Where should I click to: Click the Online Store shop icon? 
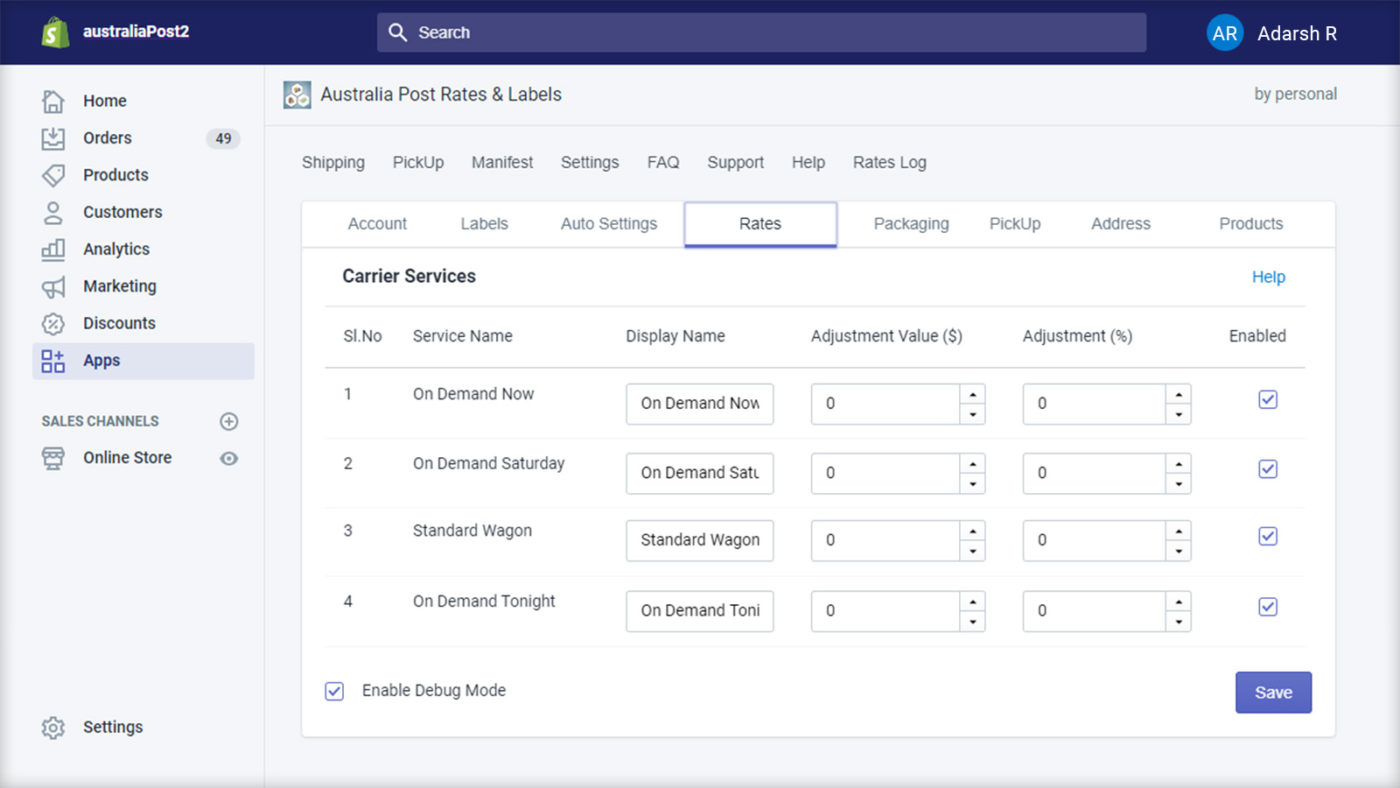pos(53,458)
